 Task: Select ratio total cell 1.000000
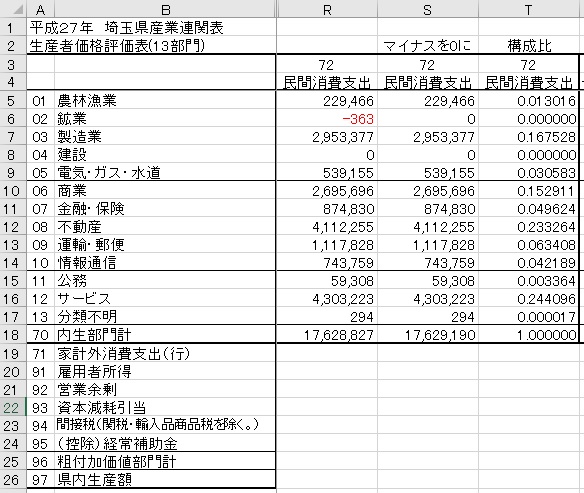point(529,335)
